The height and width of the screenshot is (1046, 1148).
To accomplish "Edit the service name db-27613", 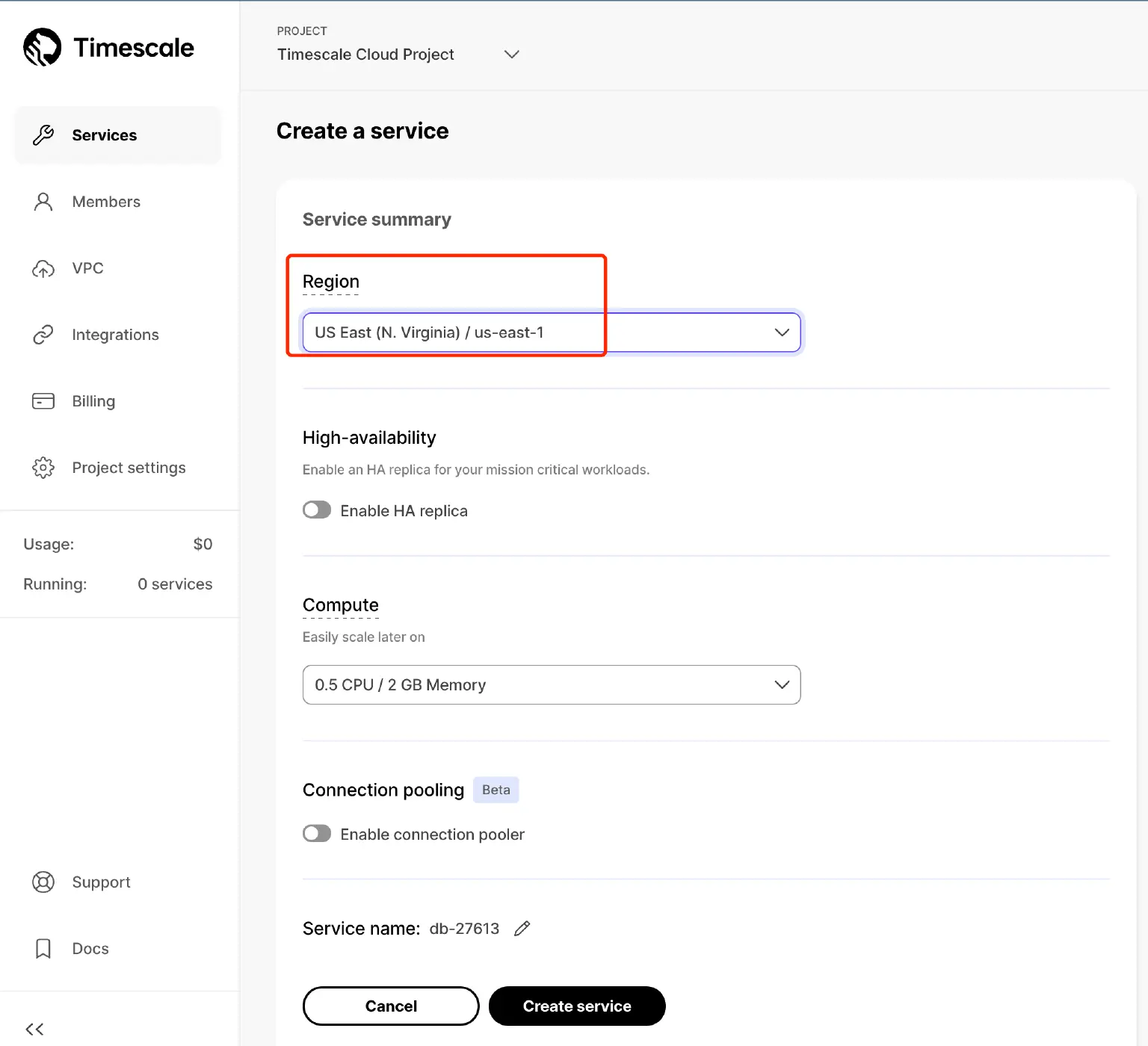I will point(522,928).
